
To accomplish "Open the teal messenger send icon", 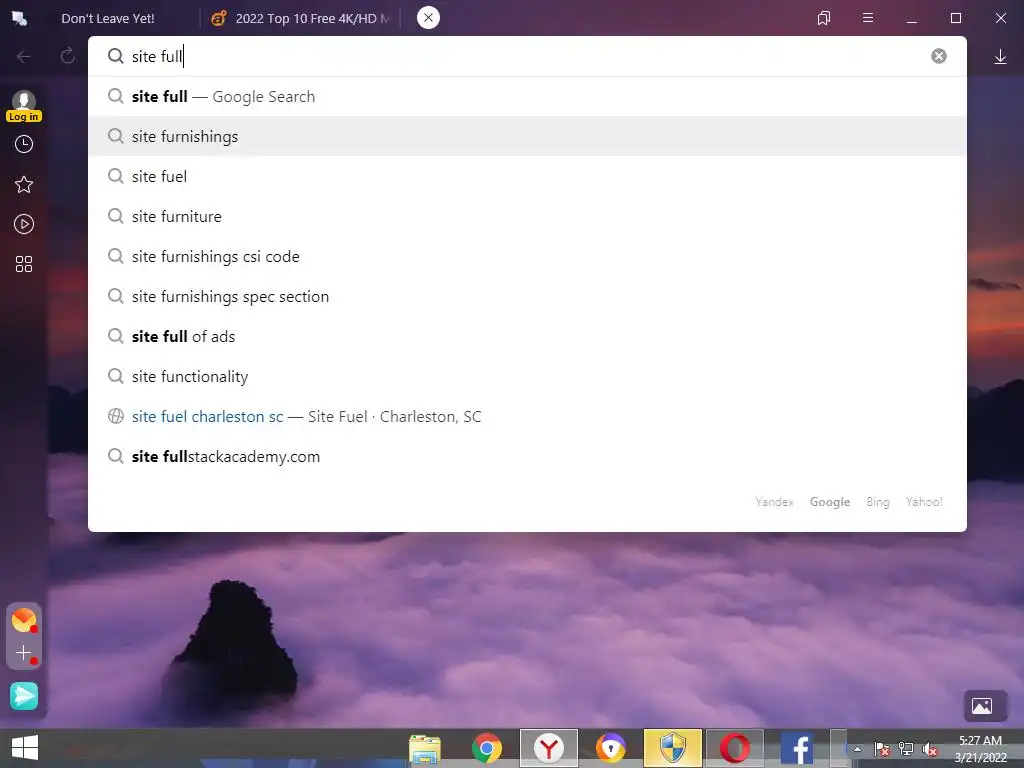I will point(24,696).
